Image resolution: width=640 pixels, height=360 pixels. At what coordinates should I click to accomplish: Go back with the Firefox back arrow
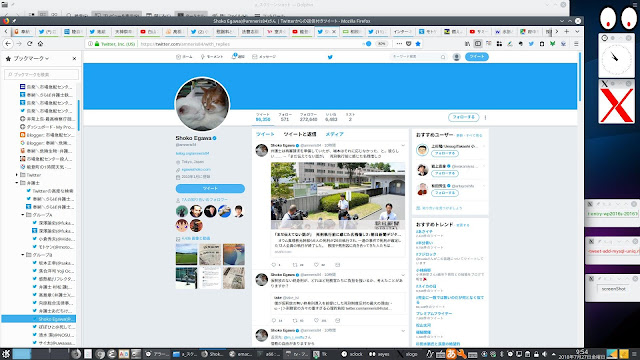pos(8,44)
